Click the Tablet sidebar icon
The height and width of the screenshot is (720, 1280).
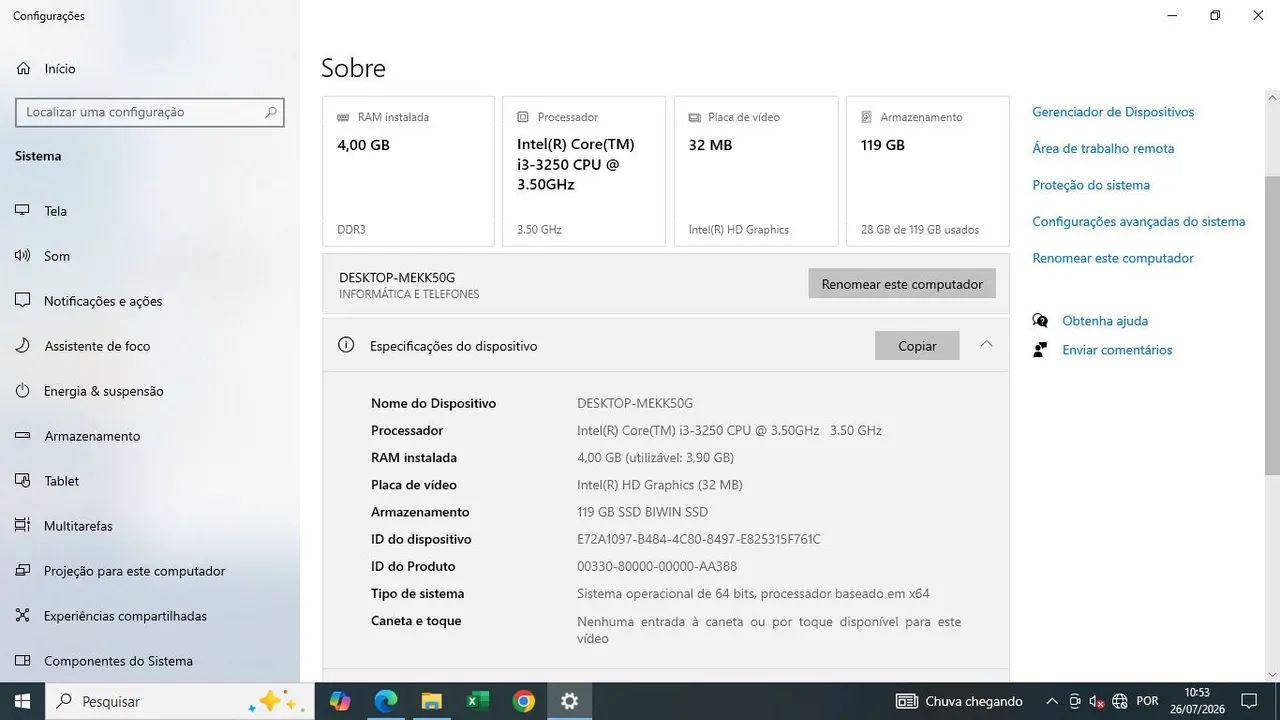22,481
